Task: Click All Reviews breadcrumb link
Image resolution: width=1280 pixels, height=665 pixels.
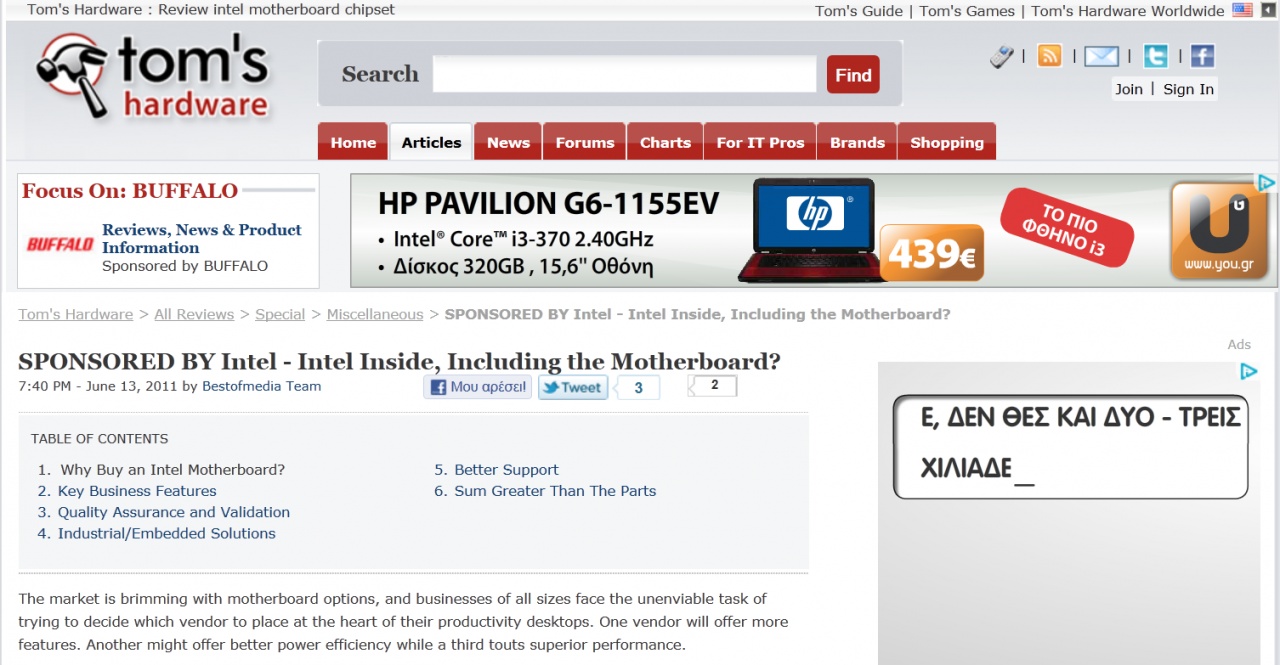Action: (x=194, y=314)
